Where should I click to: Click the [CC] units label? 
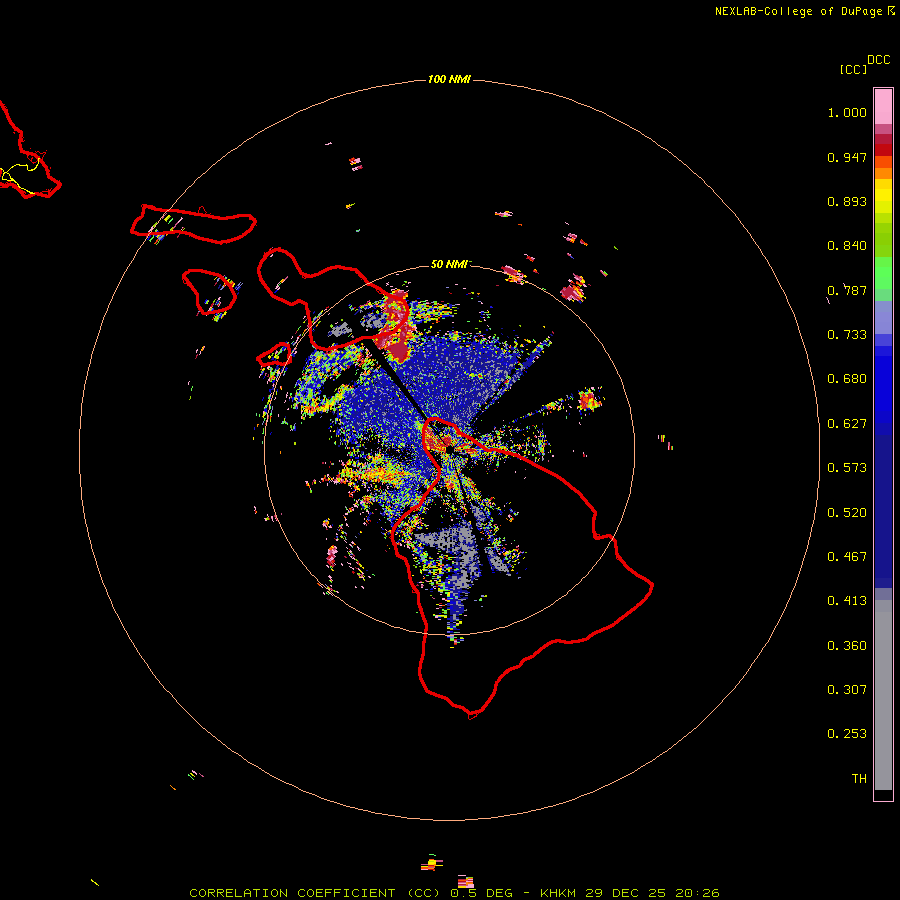(853, 69)
